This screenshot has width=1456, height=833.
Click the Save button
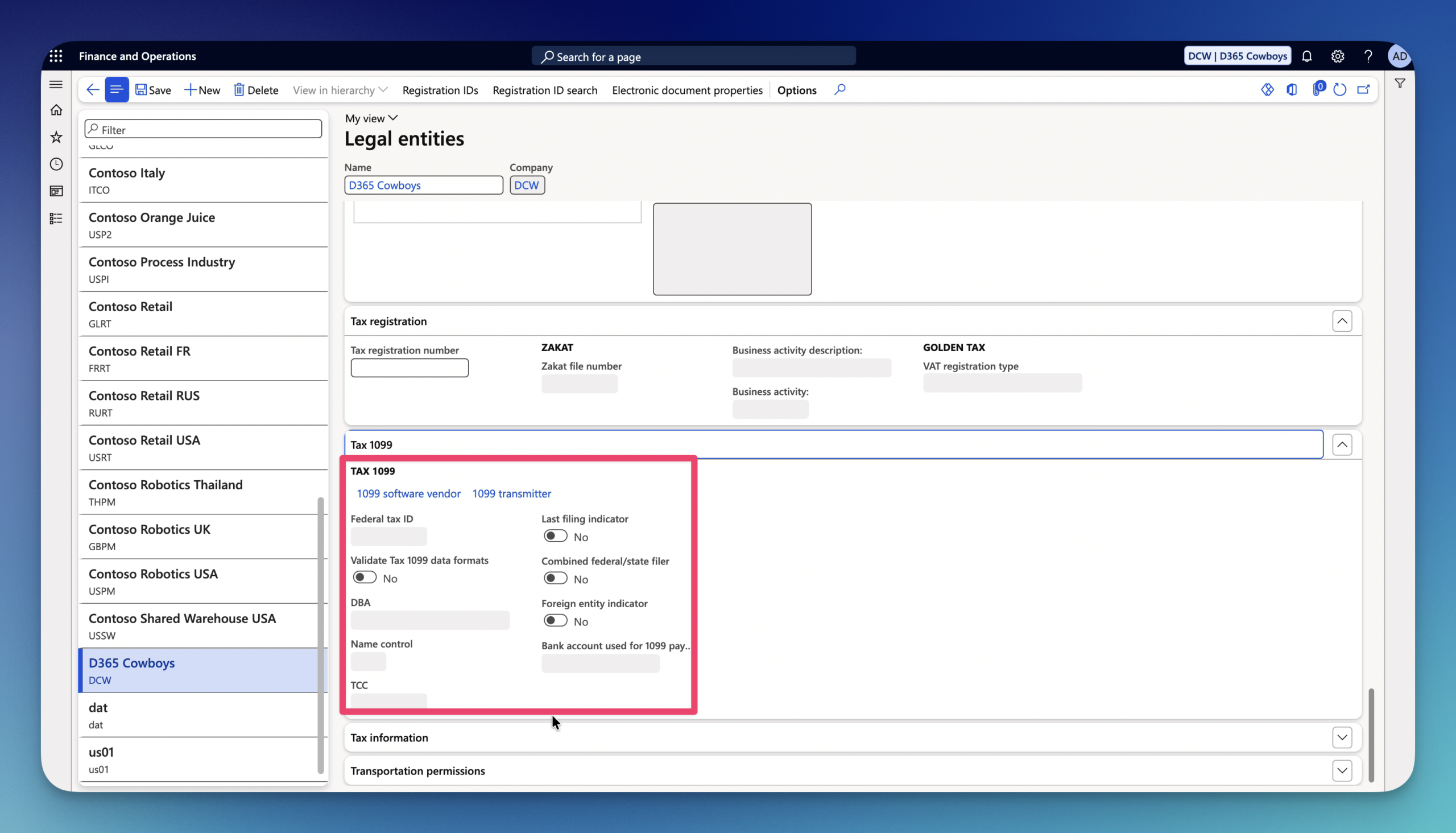click(x=153, y=90)
